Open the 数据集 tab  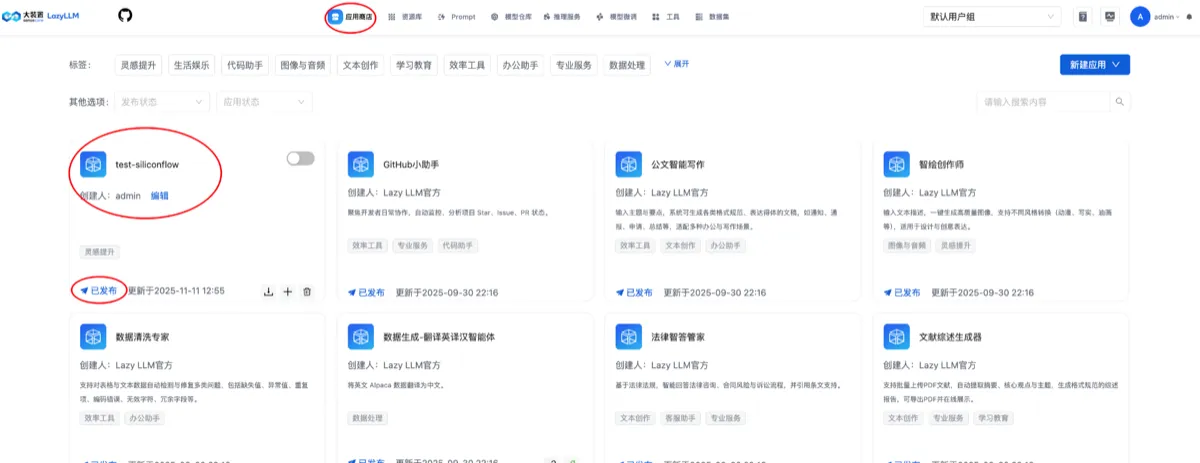click(712, 17)
